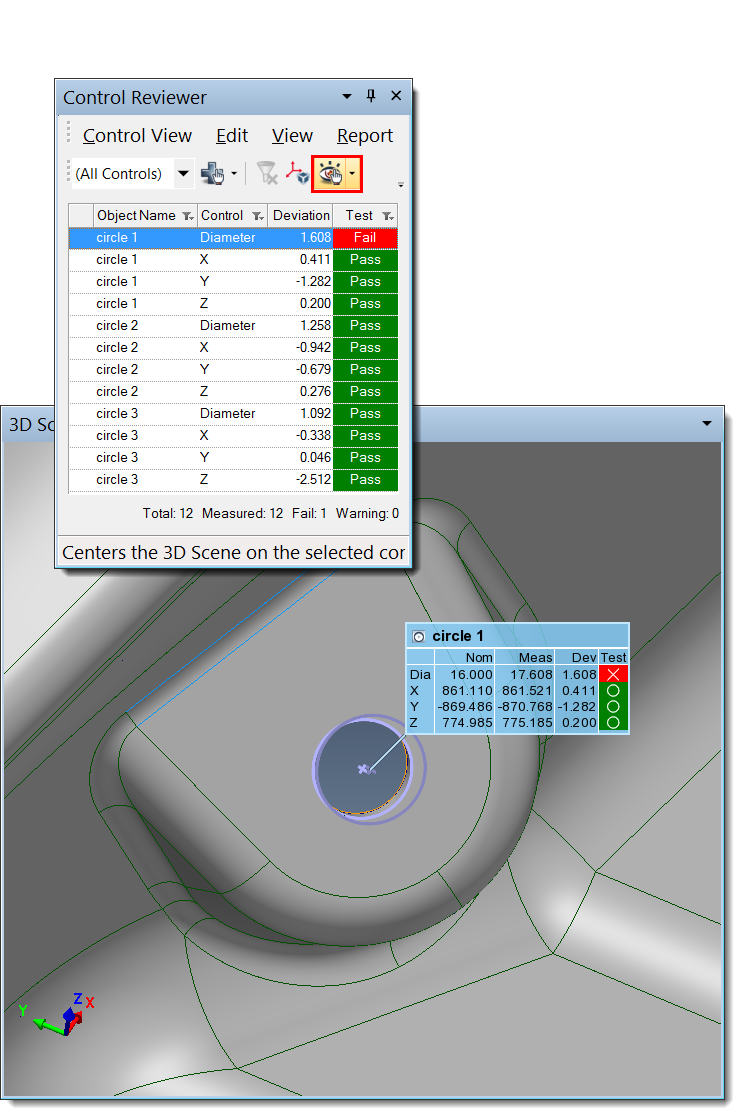Open the Control Reviewer window position dropdown
The image size is (740, 1115).
[347, 96]
